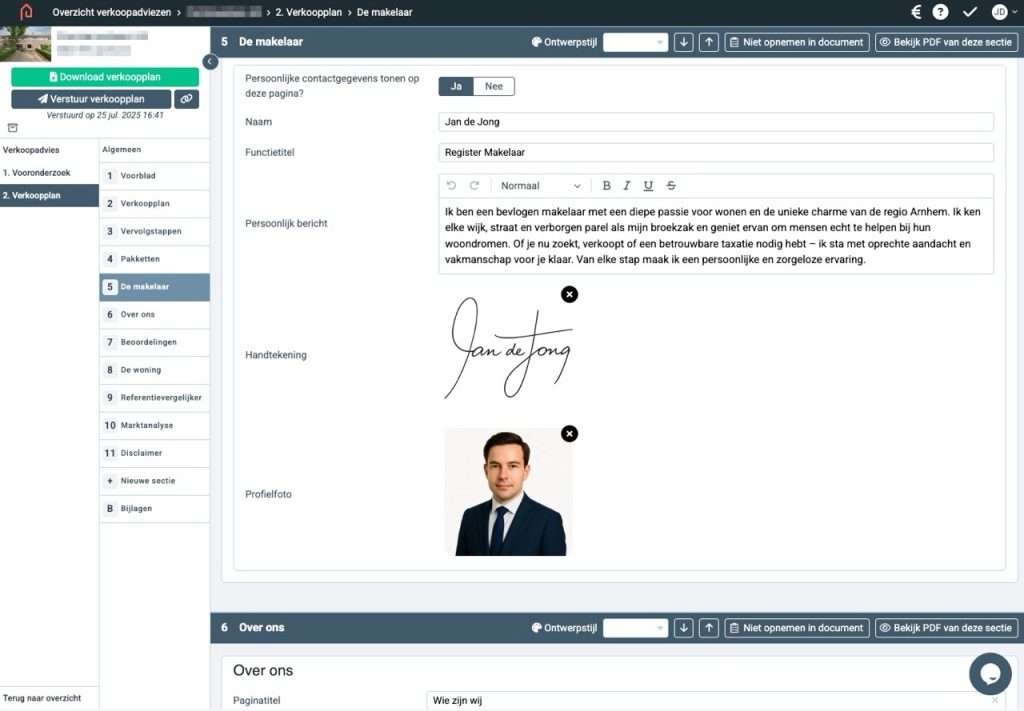The height and width of the screenshot is (711, 1024).
Task: Open section 9 Referentievergelijker
Action: (x=155, y=398)
